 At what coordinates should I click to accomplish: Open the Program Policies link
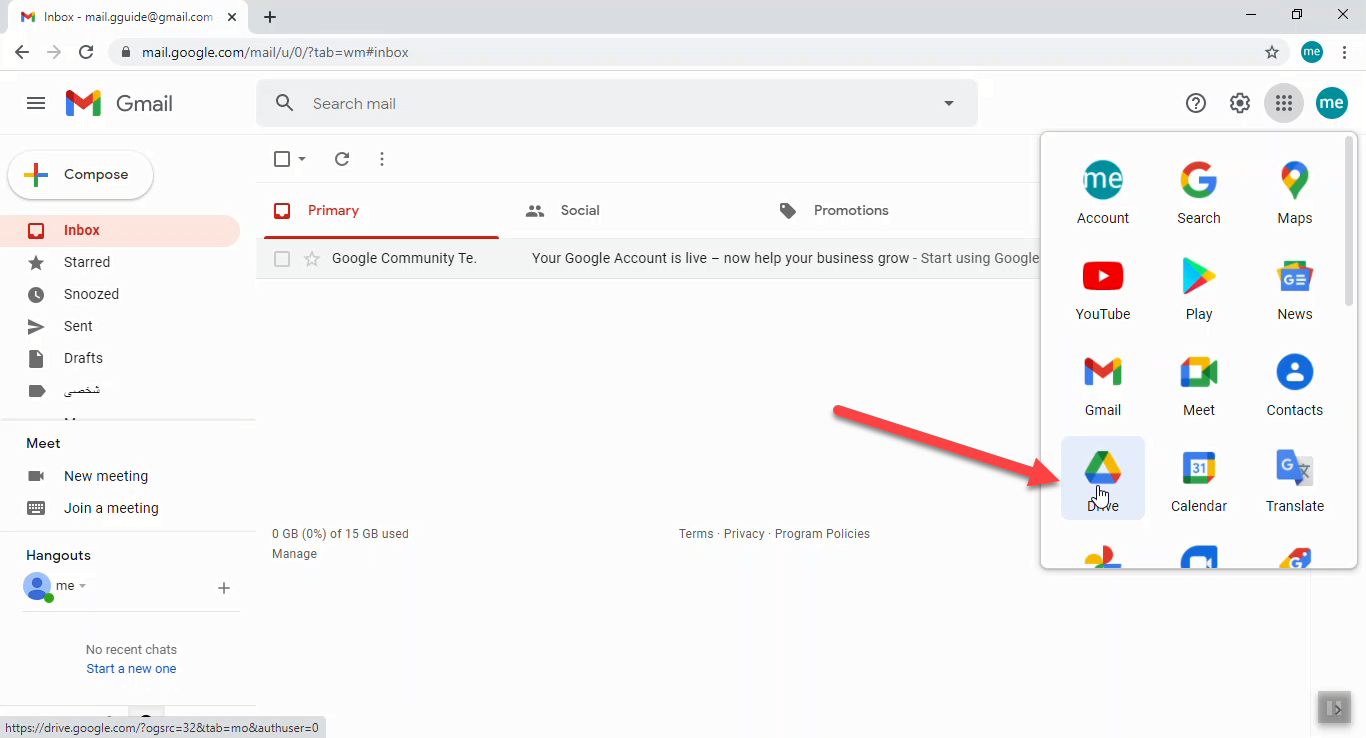(x=822, y=533)
